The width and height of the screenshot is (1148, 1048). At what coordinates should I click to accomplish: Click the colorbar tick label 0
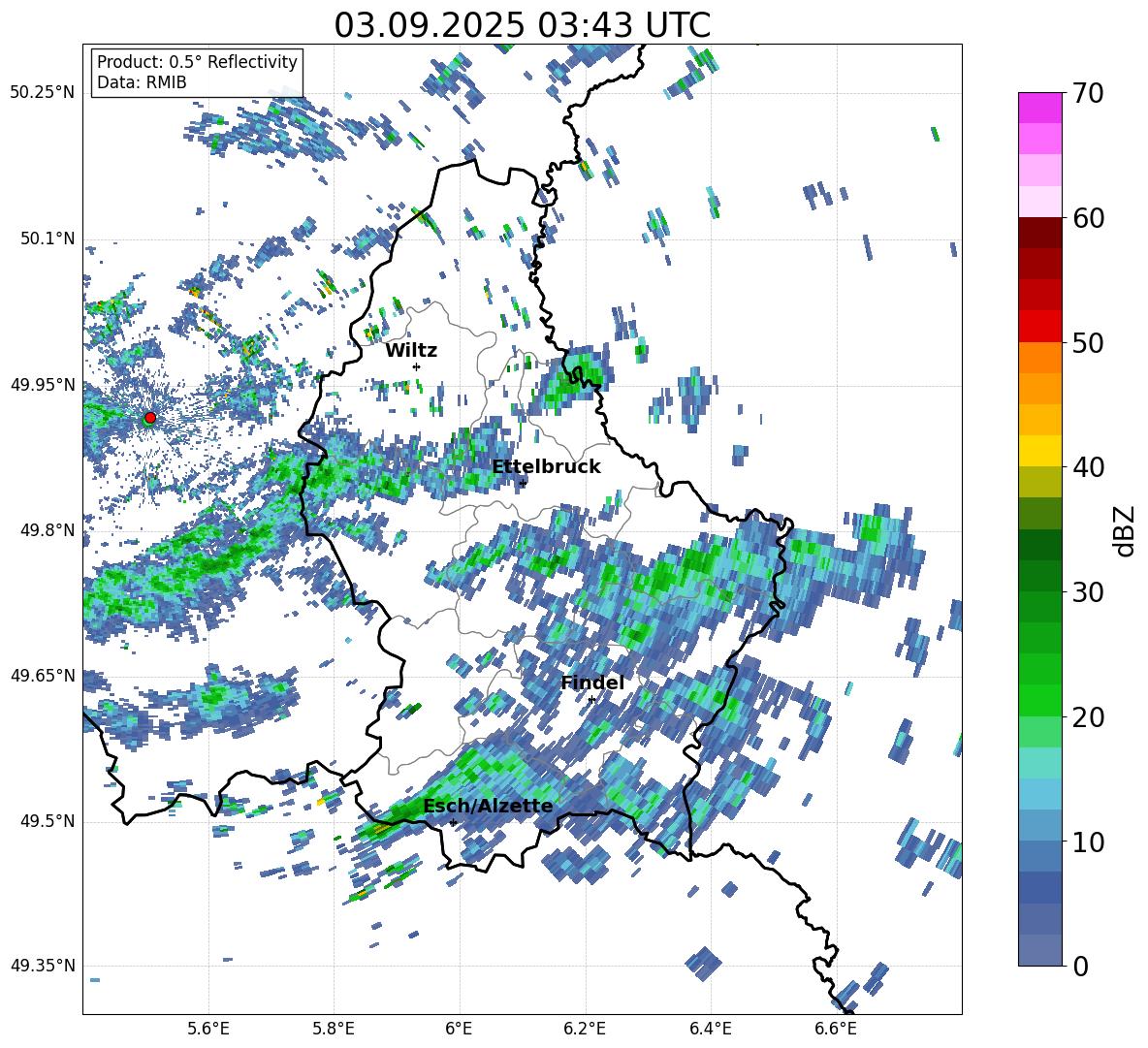click(x=1079, y=966)
